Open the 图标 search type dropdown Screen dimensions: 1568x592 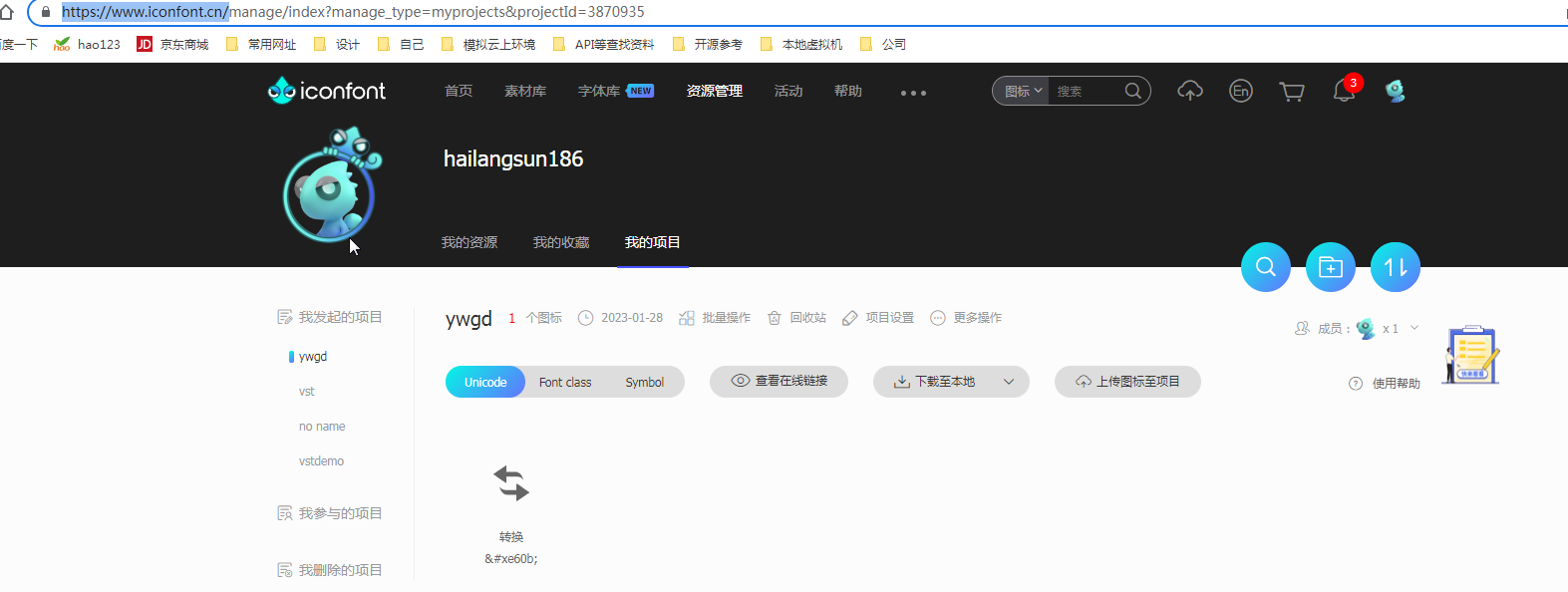click(1023, 91)
